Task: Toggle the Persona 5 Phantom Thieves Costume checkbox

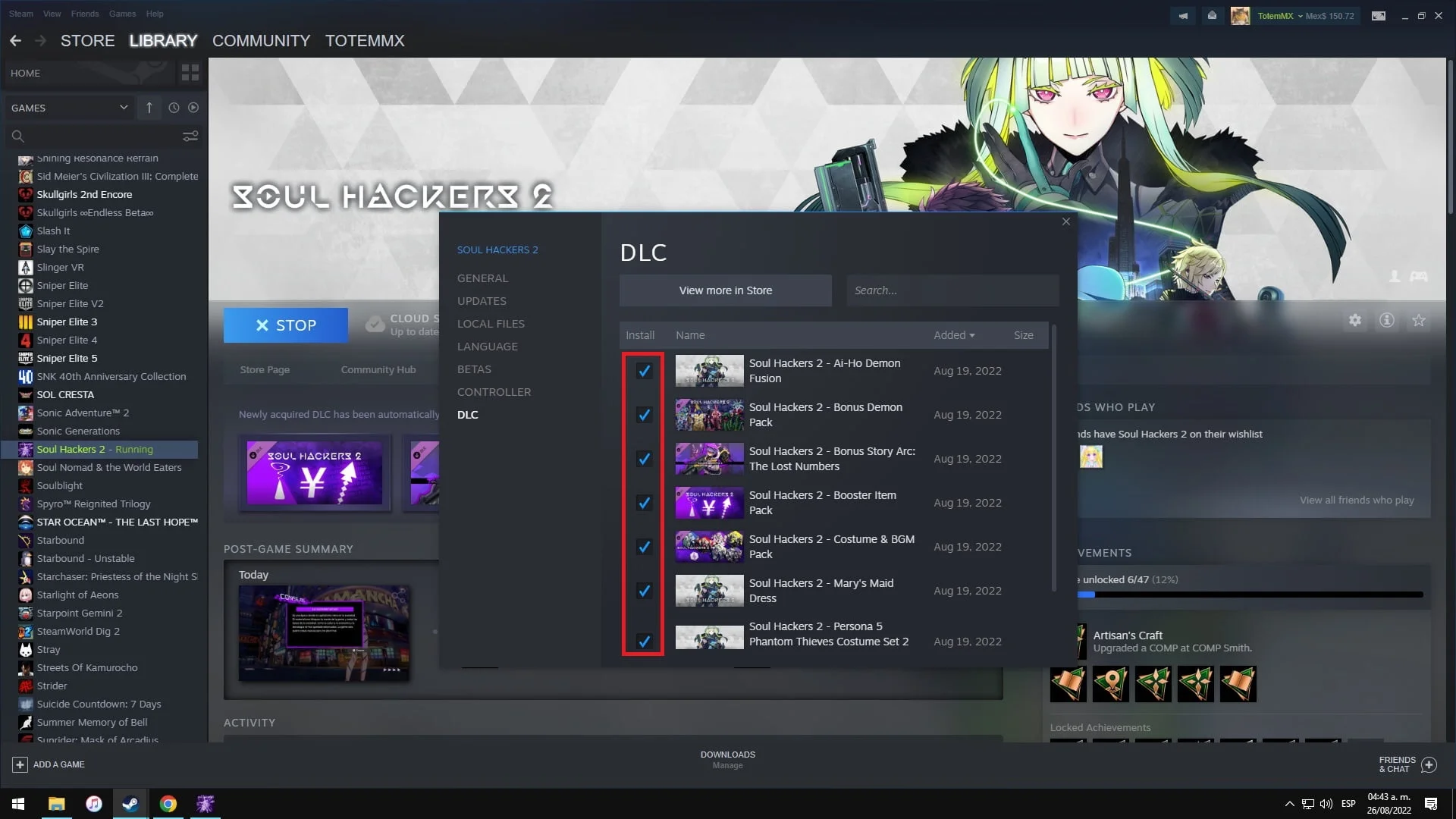Action: pyautogui.click(x=644, y=640)
